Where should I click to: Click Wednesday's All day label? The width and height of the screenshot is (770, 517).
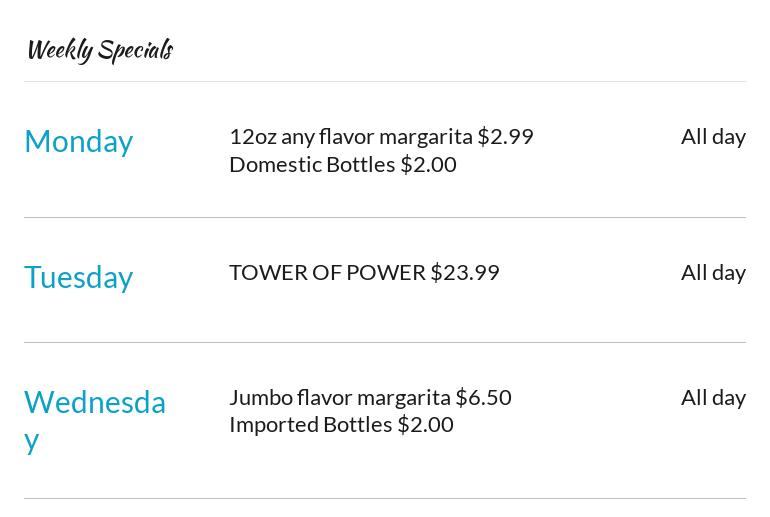point(713,397)
